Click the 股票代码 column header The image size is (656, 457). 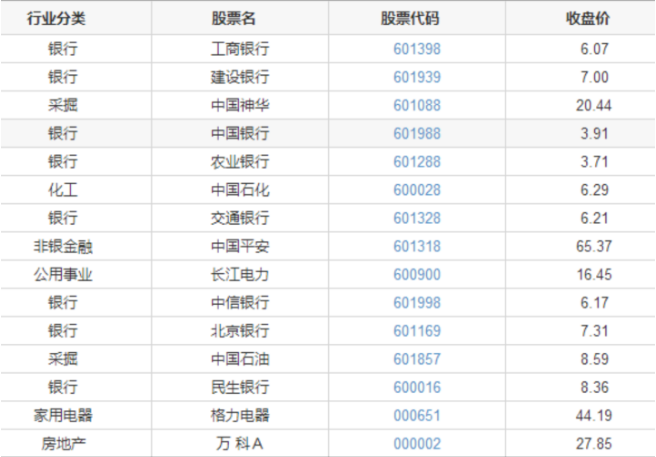[410, 18]
